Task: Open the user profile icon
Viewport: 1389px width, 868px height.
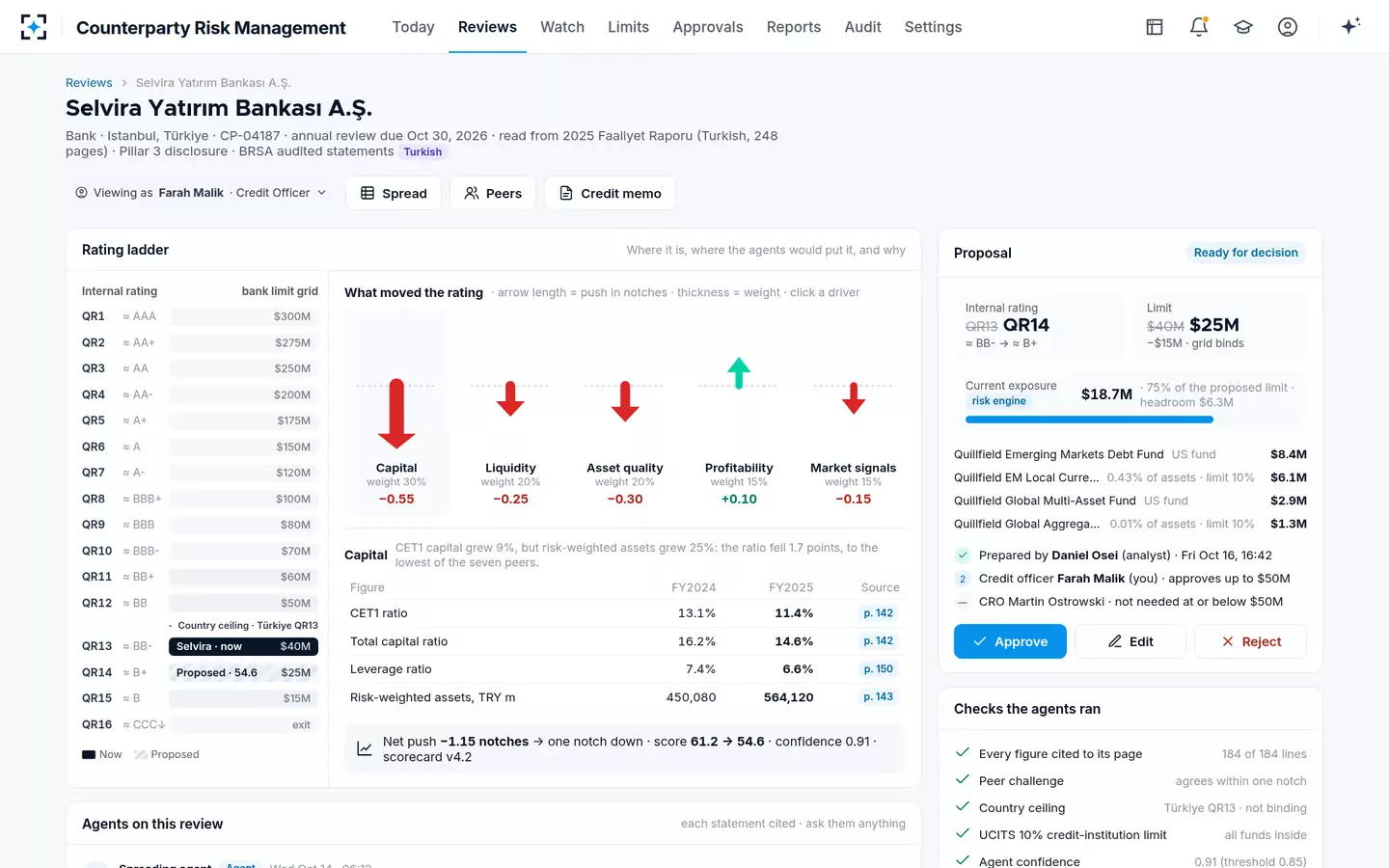Action: [1288, 27]
